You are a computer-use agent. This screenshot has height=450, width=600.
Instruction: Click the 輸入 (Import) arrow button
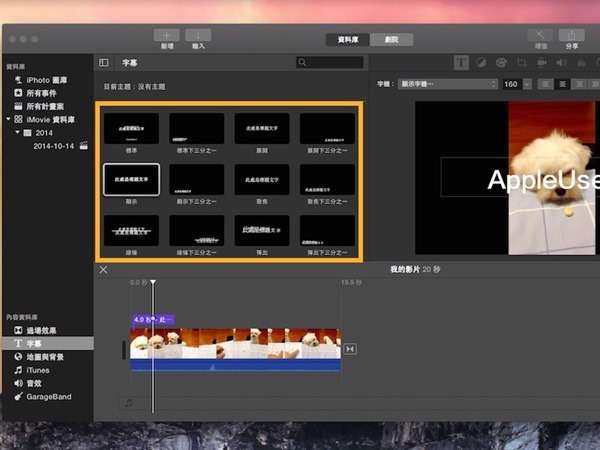(197, 35)
